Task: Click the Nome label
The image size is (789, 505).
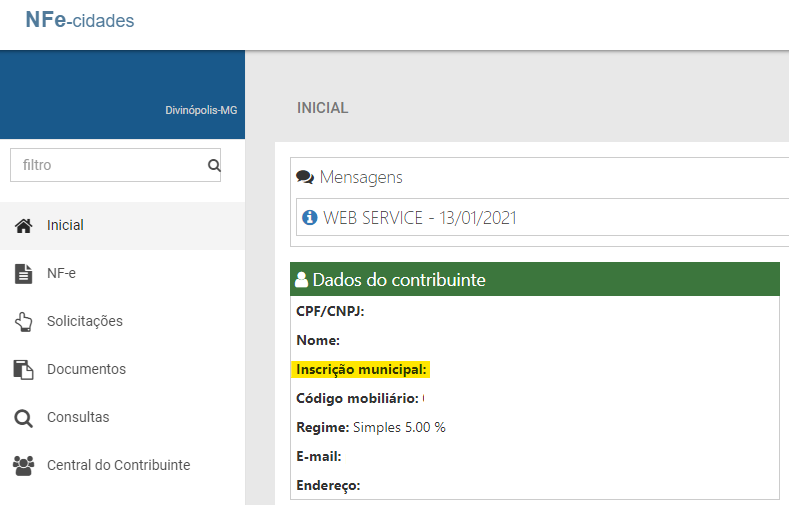Action: 318,341
